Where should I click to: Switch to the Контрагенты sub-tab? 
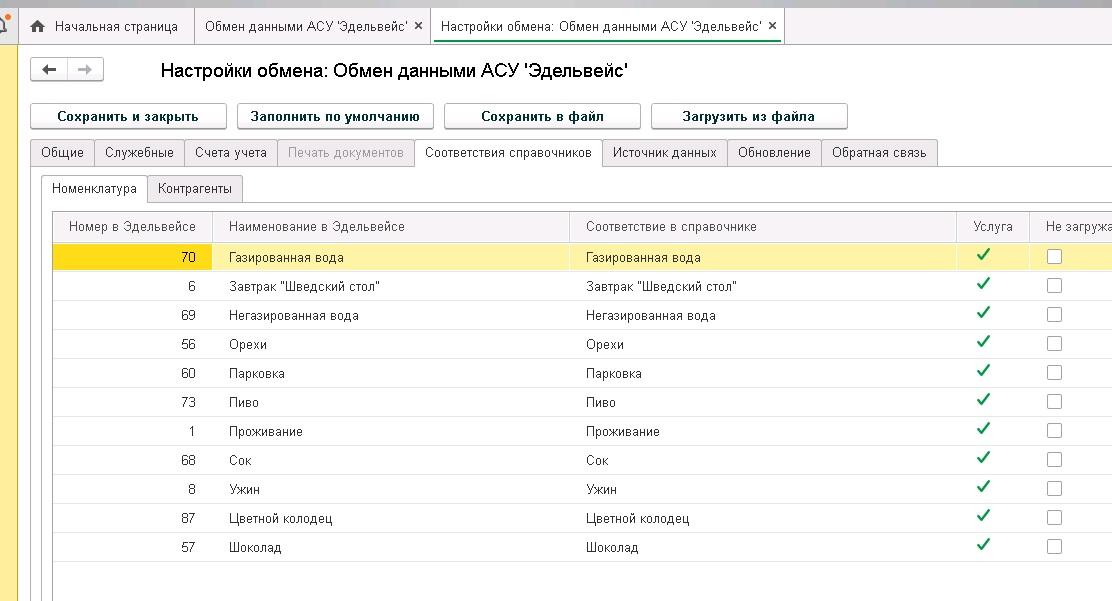[x=195, y=188]
